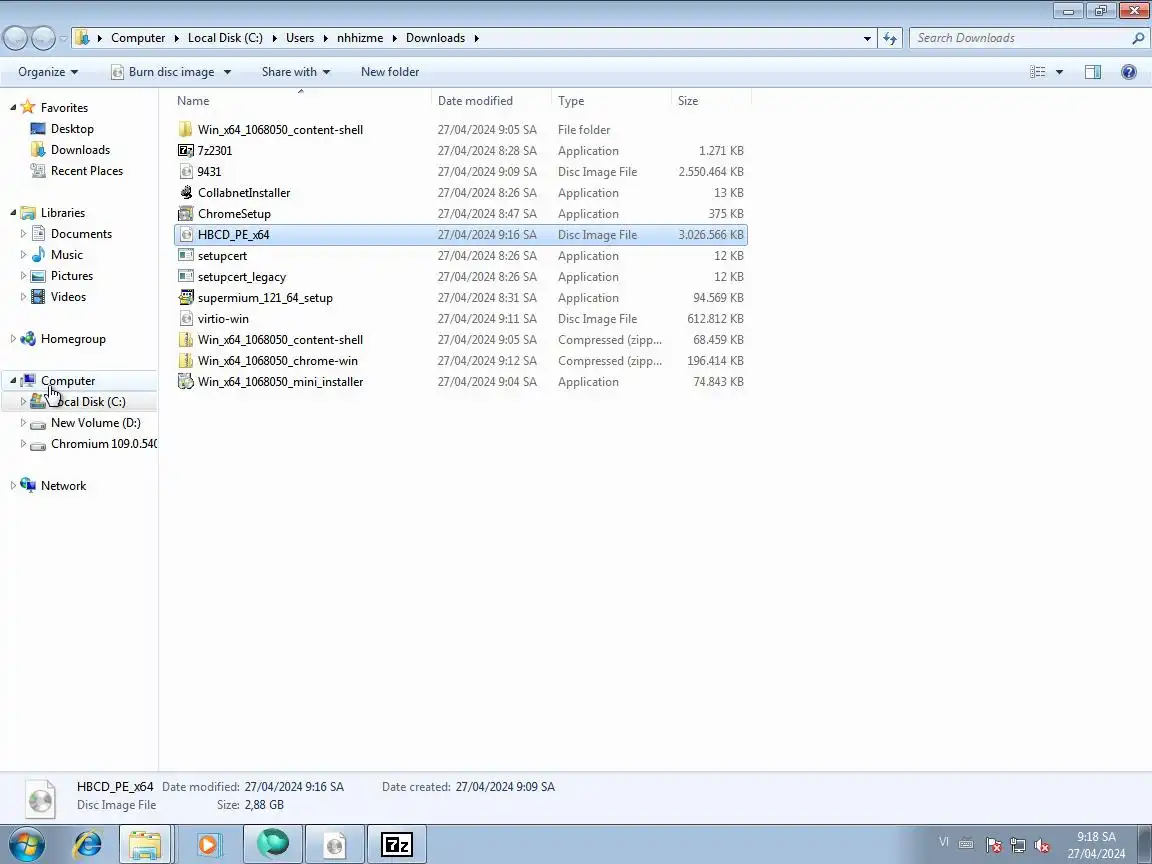Screen dimensions: 1152x864
Task: Click Users in the address breadcrumb
Action: point(300,38)
